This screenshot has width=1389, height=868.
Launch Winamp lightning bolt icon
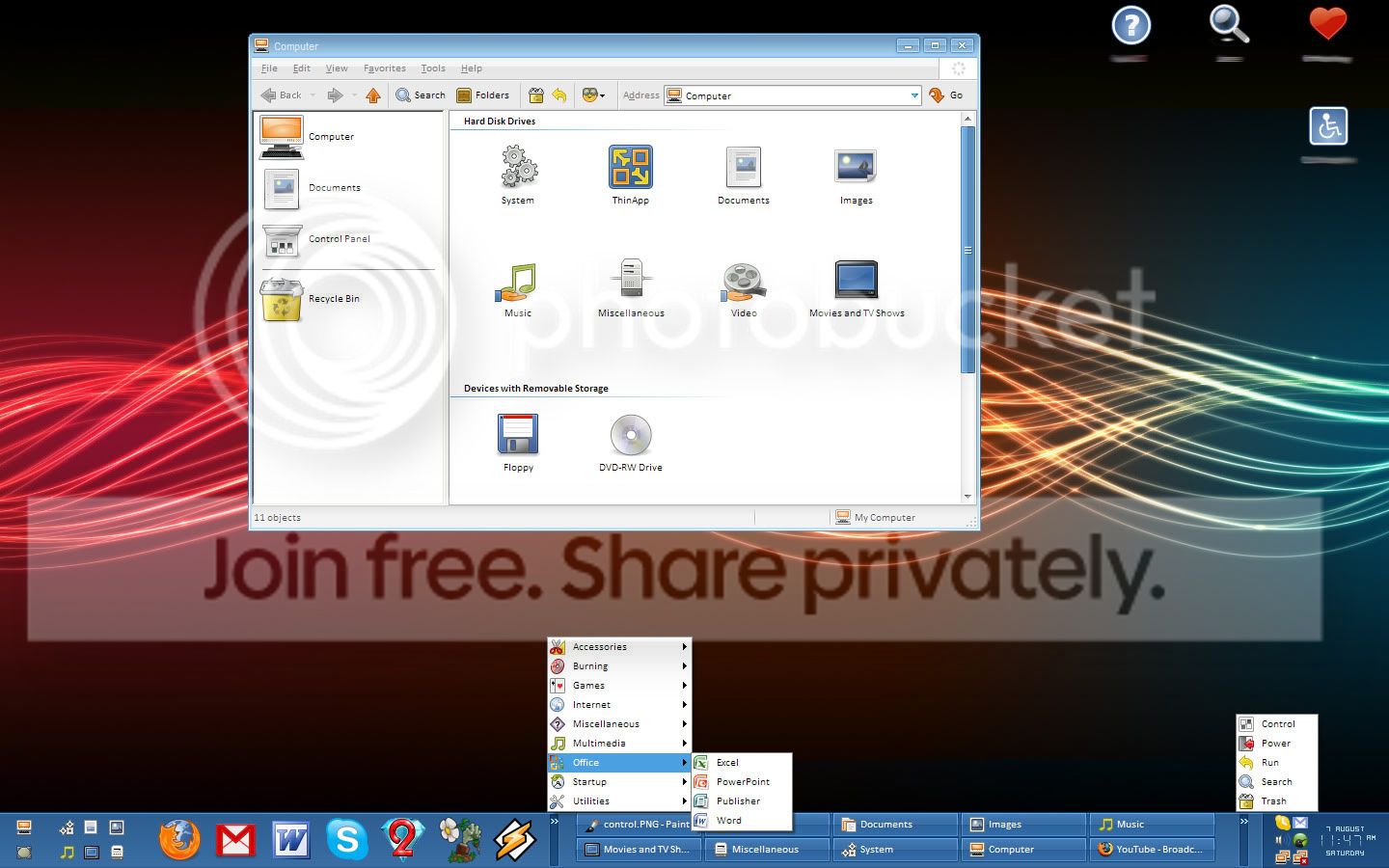[515, 839]
